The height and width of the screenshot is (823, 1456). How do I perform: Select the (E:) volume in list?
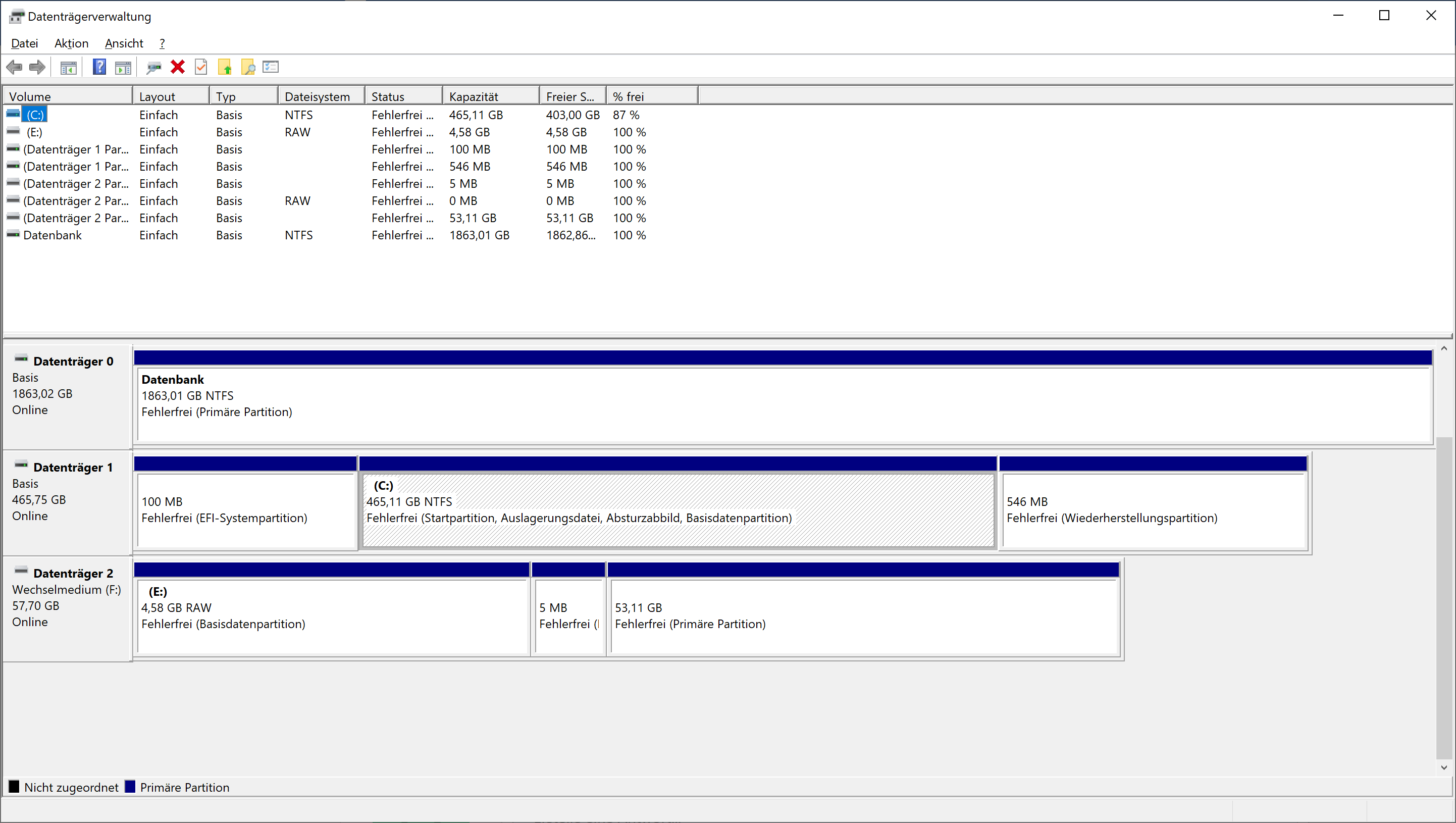(x=34, y=132)
